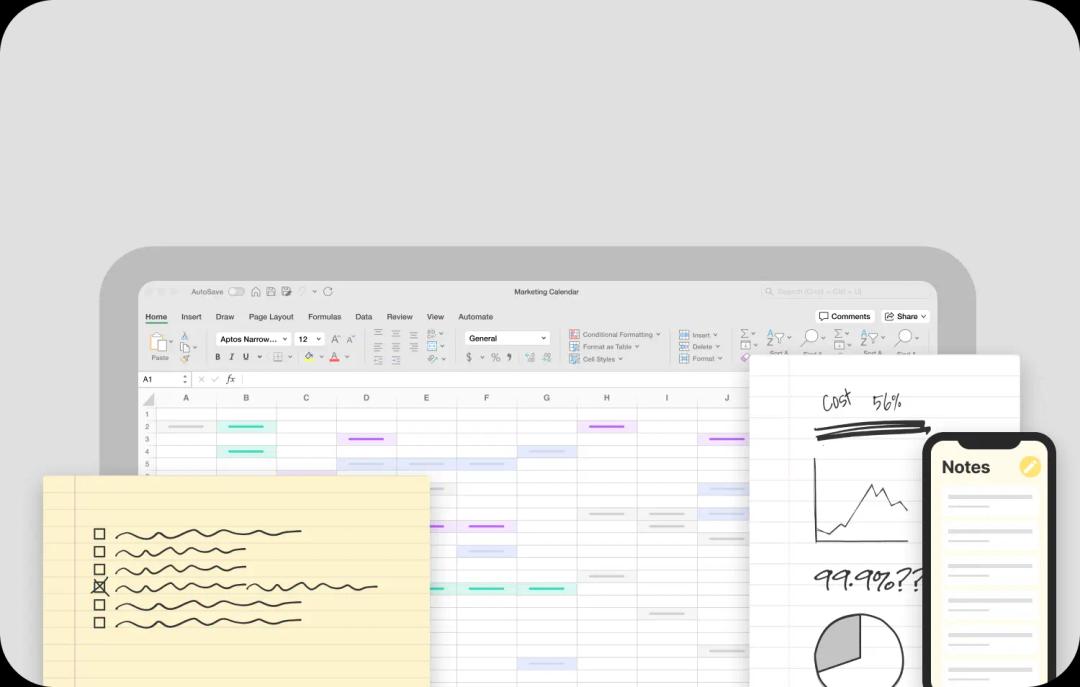Click the Percent Style icon
This screenshot has width=1080, height=687.
pos(495,357)
